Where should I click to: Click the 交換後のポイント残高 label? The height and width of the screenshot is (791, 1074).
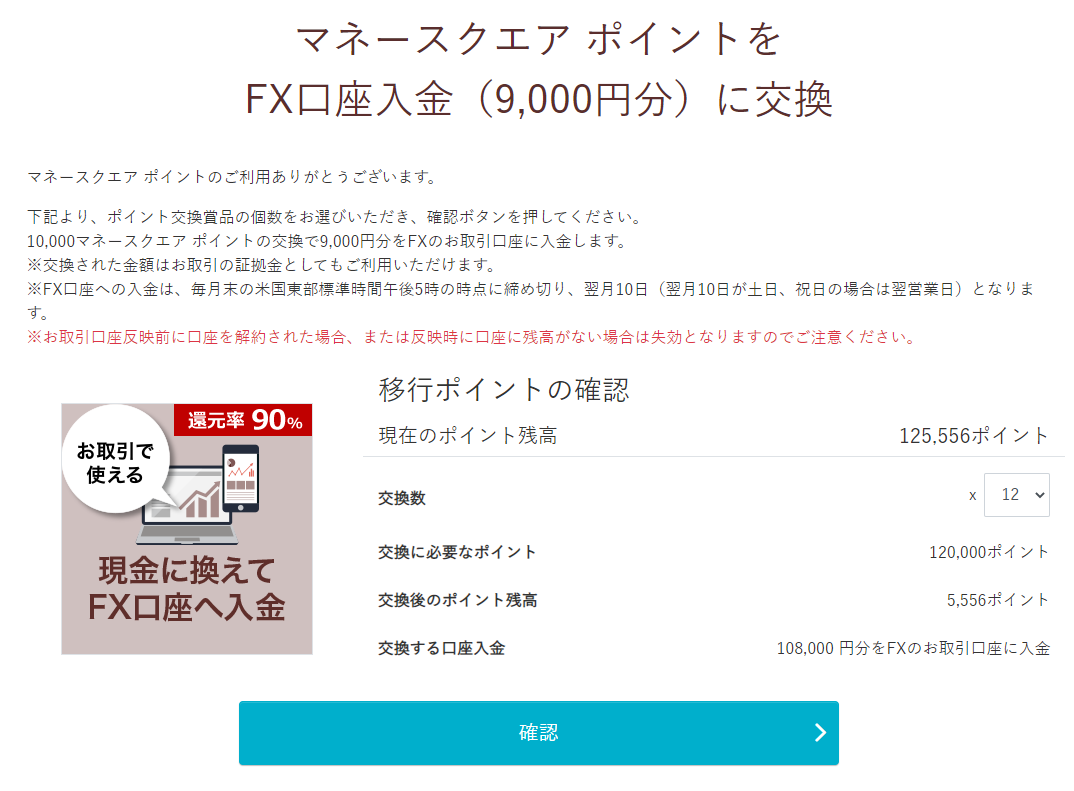tap(458, 600)
